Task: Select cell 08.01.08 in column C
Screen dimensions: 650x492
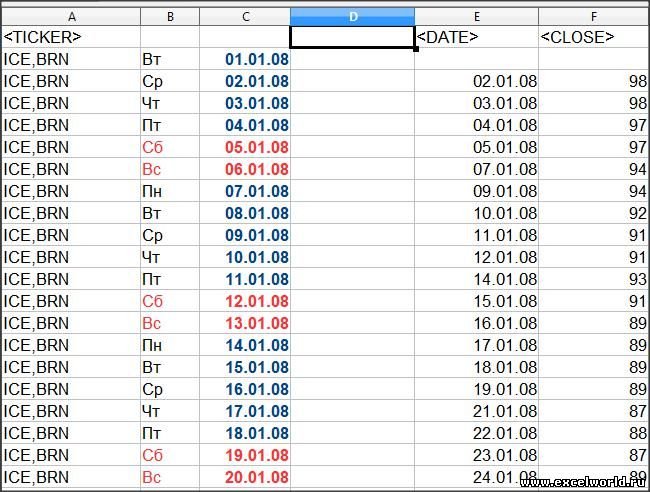Action: click(x=245, y=213)
